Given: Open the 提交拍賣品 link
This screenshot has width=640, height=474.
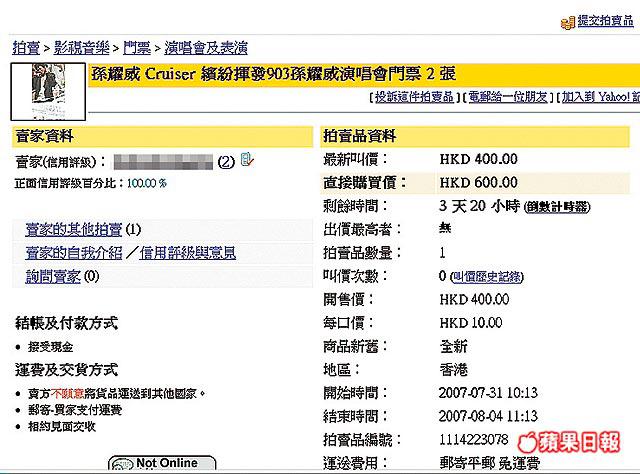Looking at the screenshot, I should pyautogui.click(x=605, y=20).
